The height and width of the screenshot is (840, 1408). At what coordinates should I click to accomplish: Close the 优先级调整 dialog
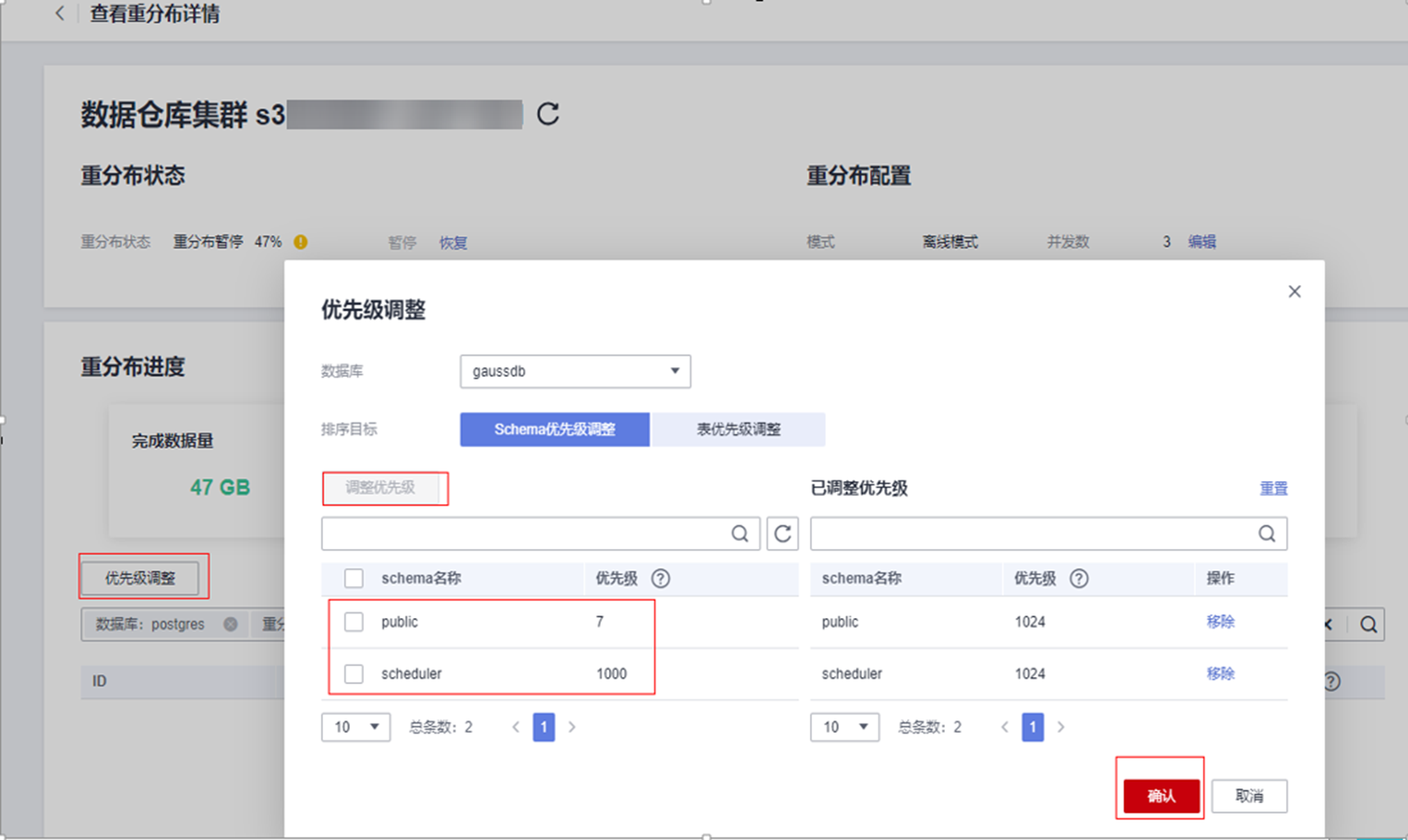pos(1294,292)
